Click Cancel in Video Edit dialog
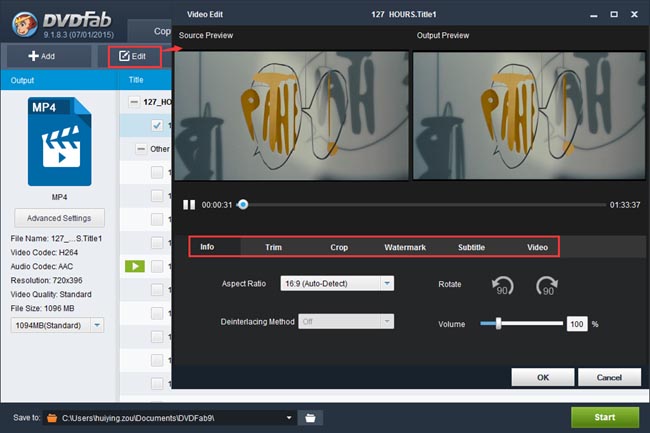The image size is (650, 433). 609,377
